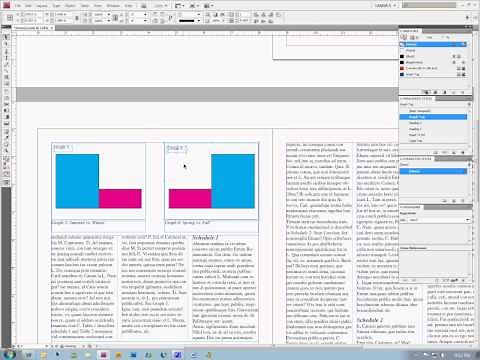Open the workspace switcher dropdown
480x360 pixels.
[x=385, y=5]
